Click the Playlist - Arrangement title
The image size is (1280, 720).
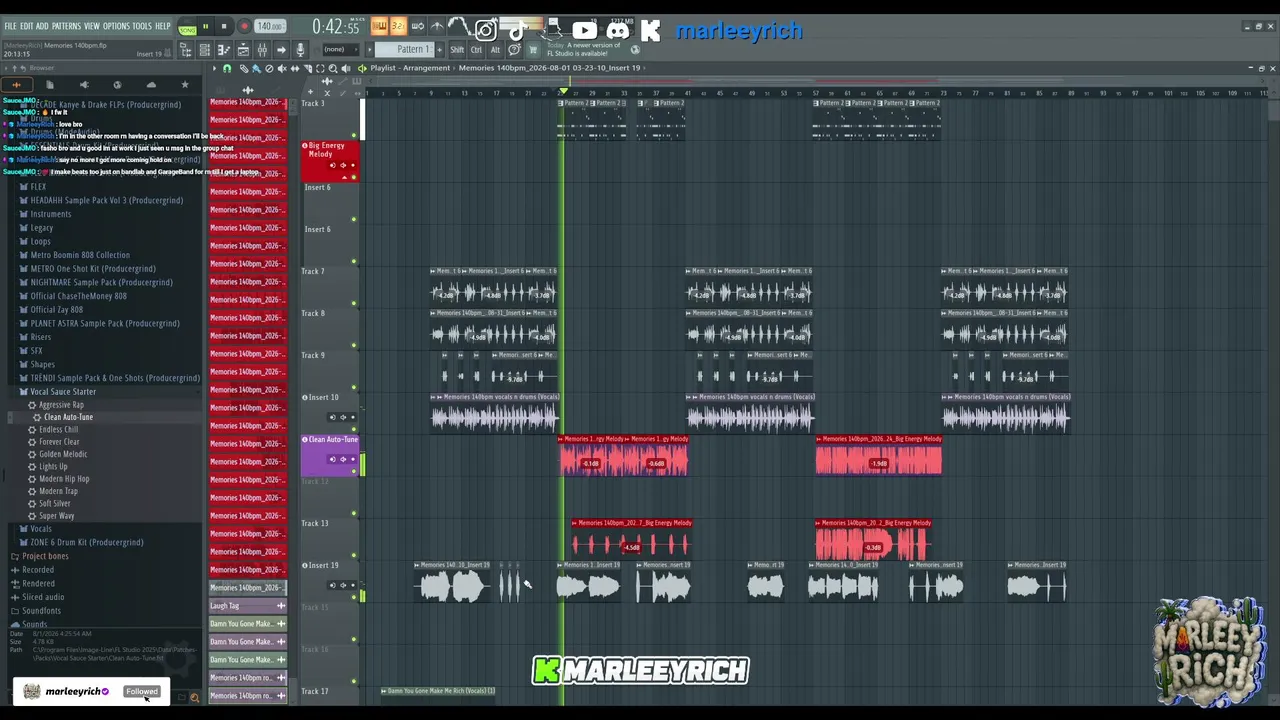tap(410, 68)
